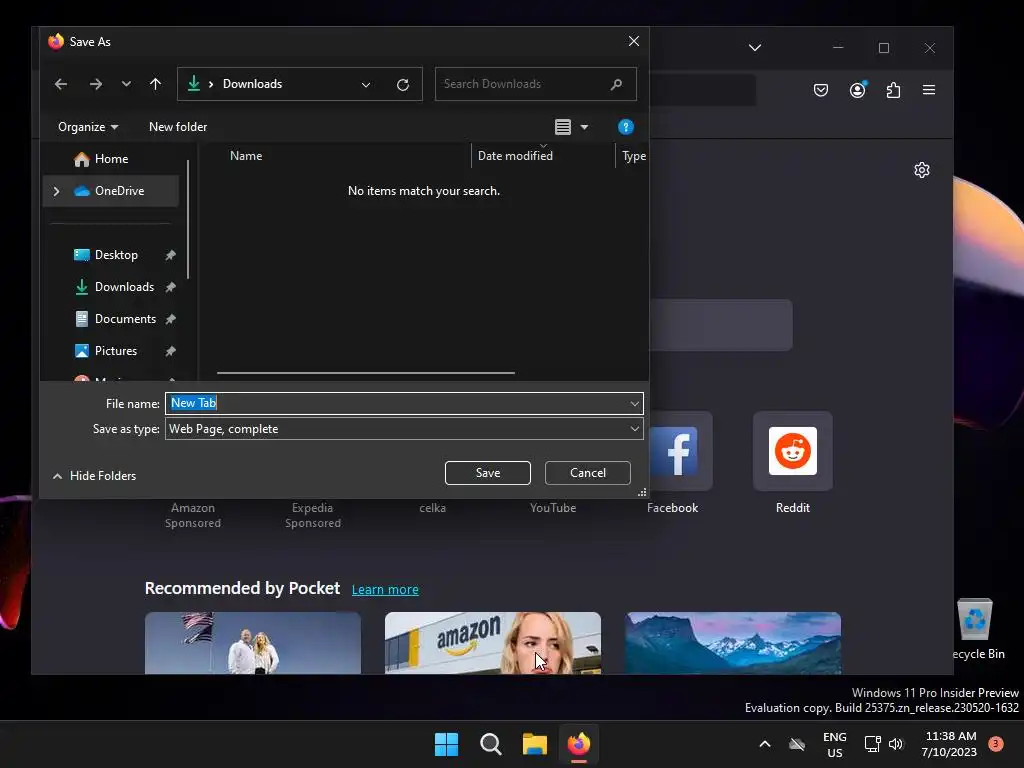Click the Save button

(488, 473)
